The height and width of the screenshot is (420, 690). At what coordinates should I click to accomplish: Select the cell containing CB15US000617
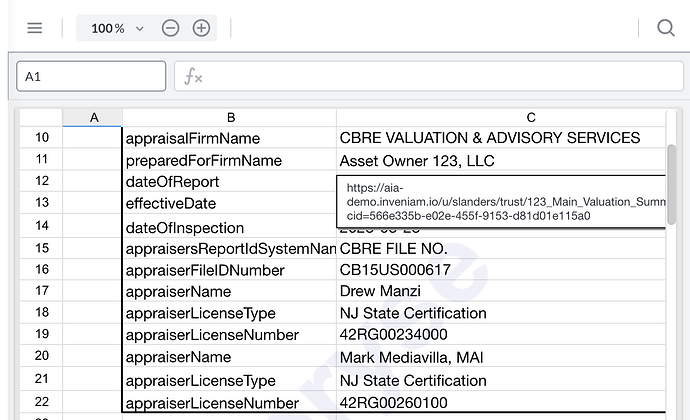(500, 270)
